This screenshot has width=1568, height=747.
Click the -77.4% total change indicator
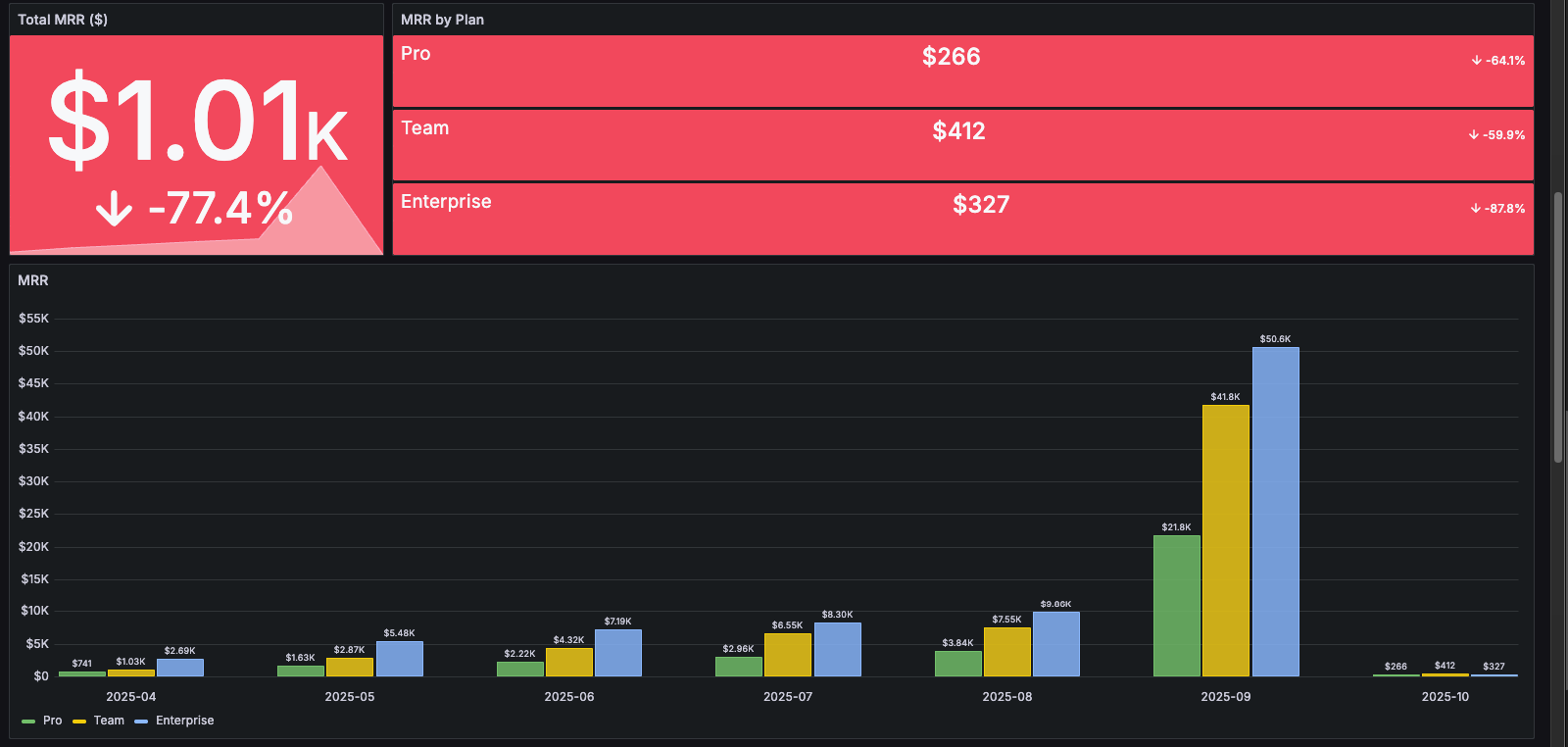coord(195,208)
